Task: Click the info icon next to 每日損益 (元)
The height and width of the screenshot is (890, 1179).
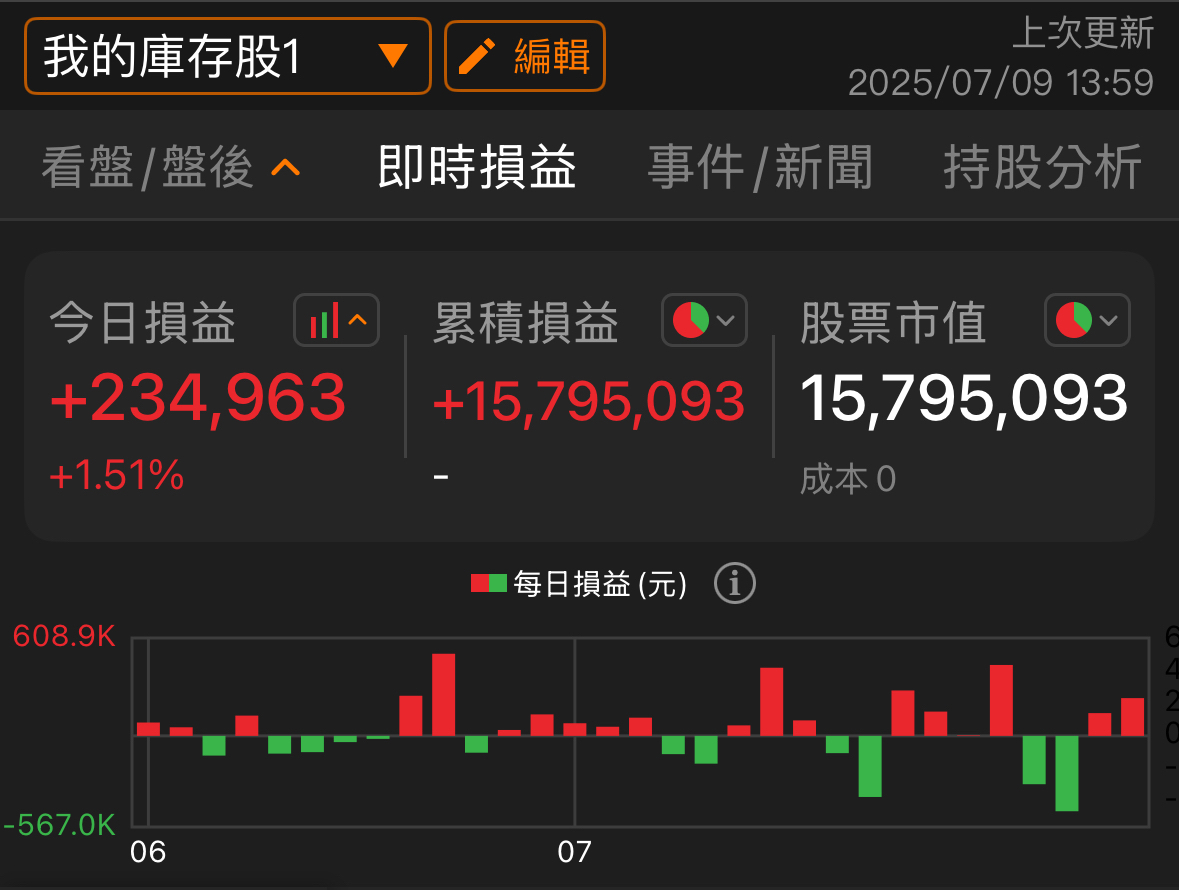Action: (x=735, y=583)
